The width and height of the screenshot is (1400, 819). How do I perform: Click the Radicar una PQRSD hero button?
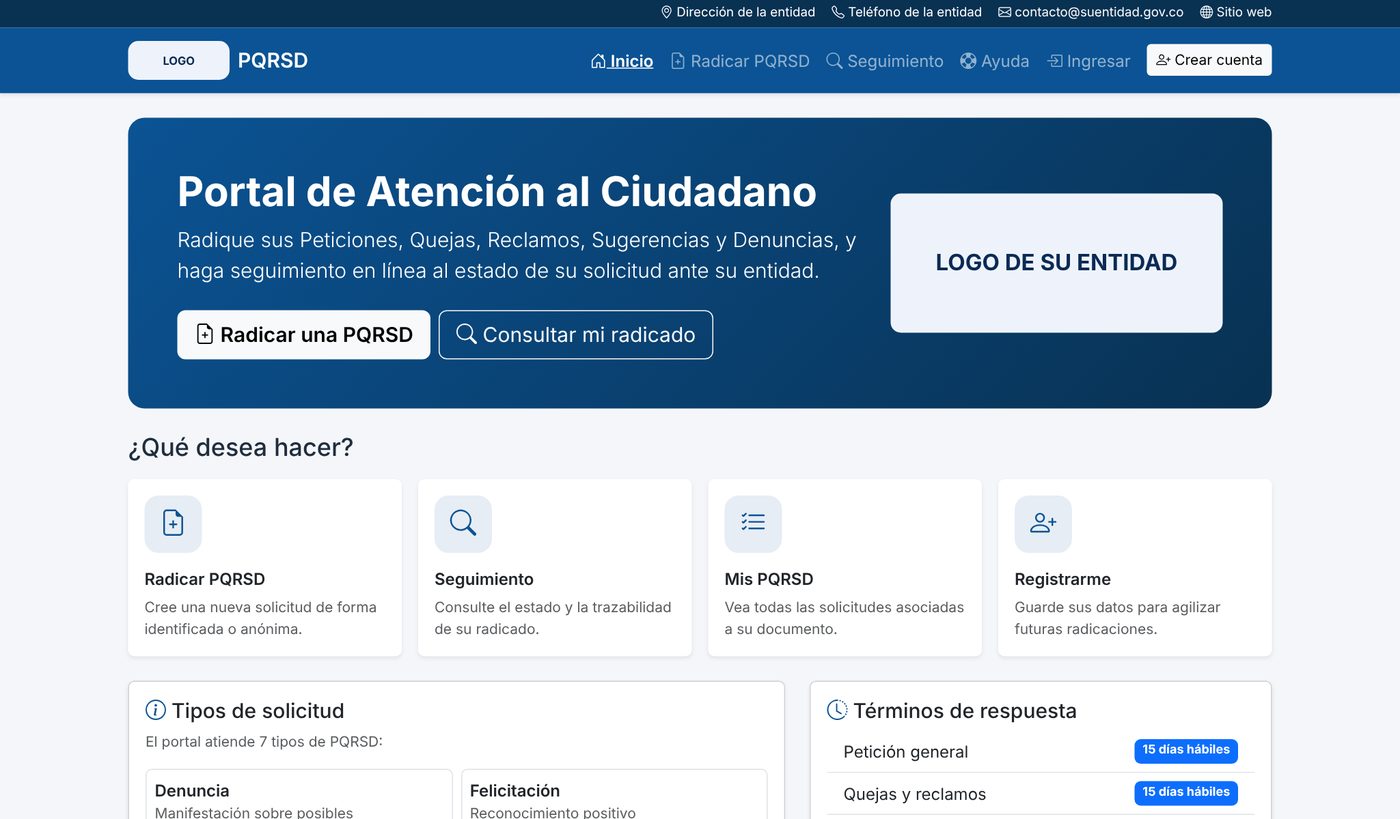304,335
